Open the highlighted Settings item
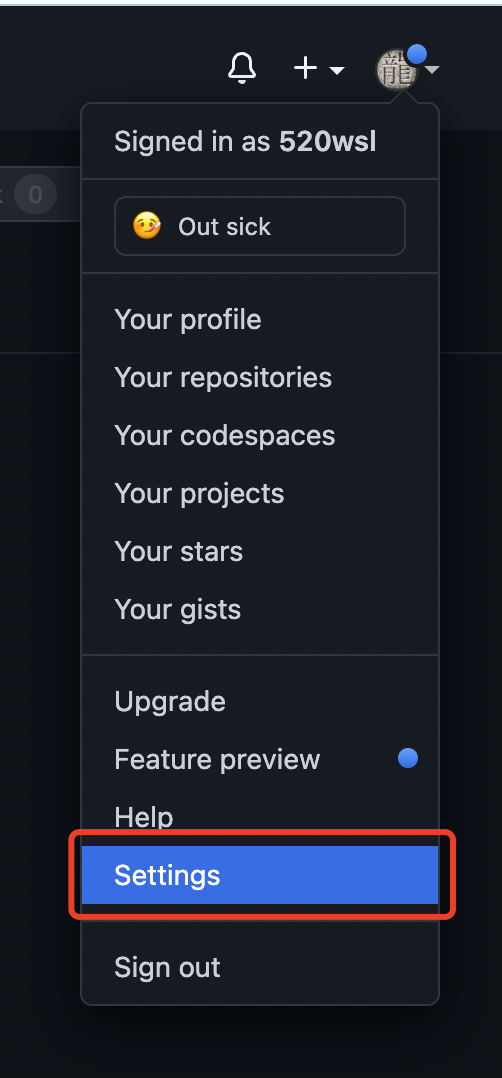This screenshot has height=1078, width=502. pyautogui.click(x=260, y=875)
